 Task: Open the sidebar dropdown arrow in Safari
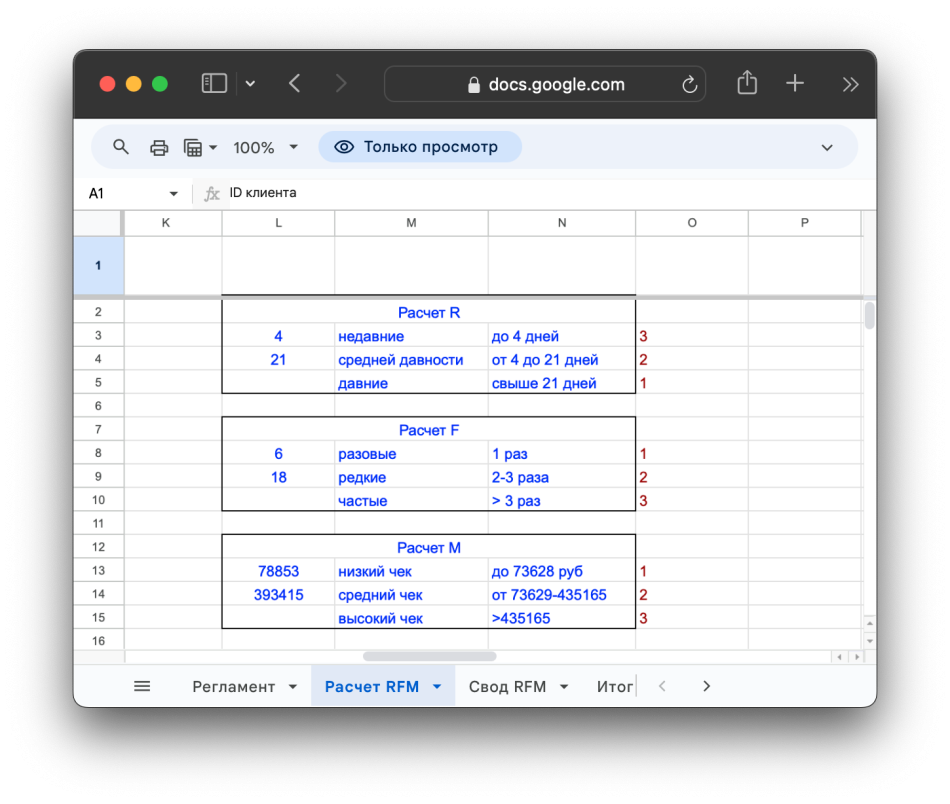pos(250,84)
